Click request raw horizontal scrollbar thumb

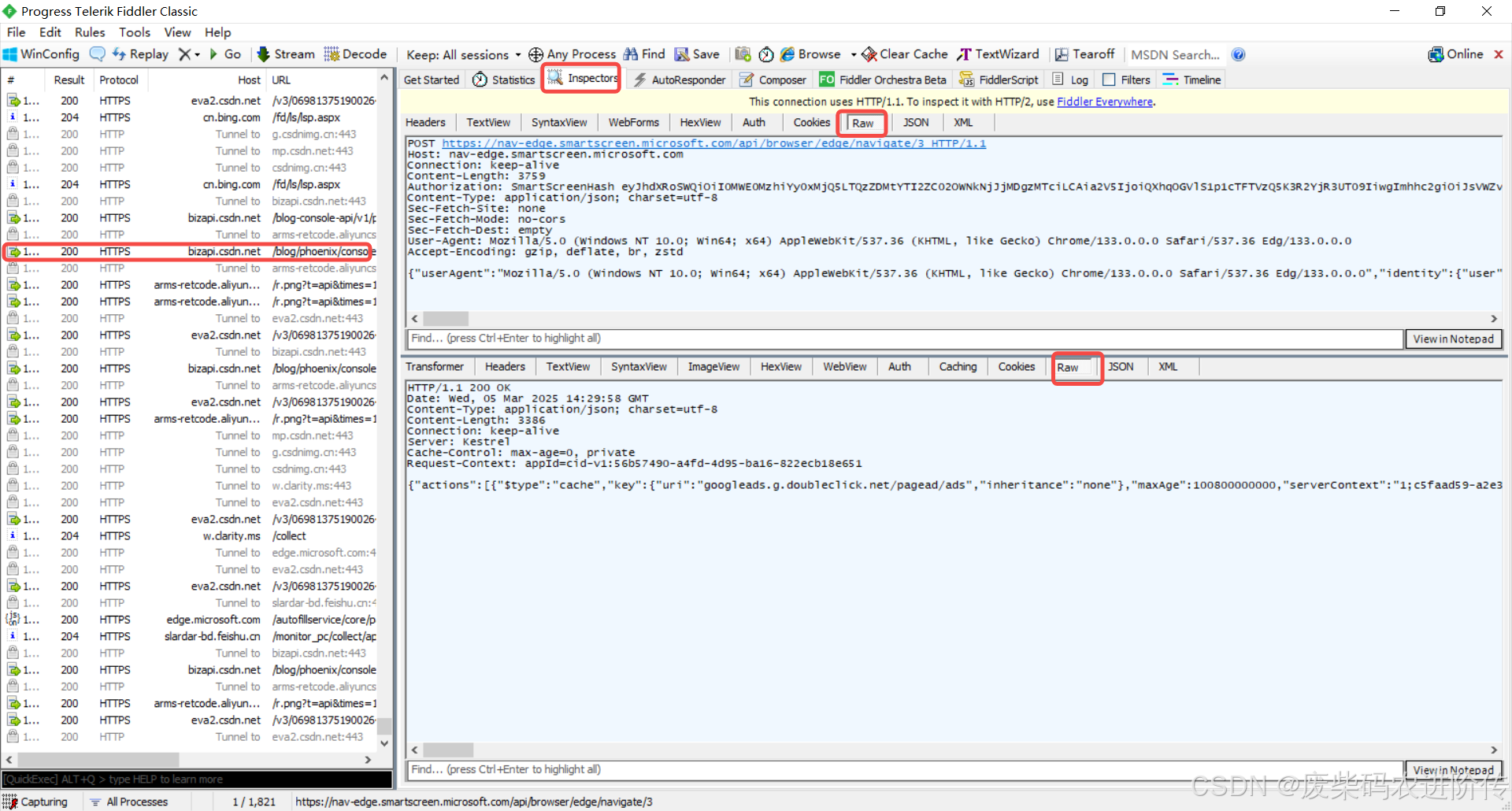pos(447,319)
